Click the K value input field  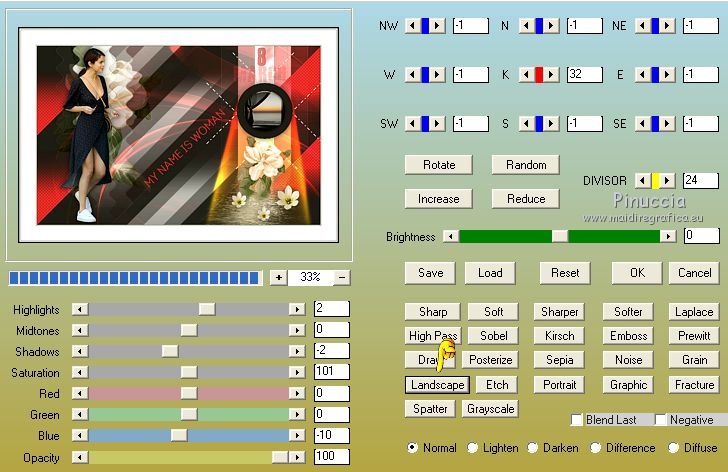(585, 74)
